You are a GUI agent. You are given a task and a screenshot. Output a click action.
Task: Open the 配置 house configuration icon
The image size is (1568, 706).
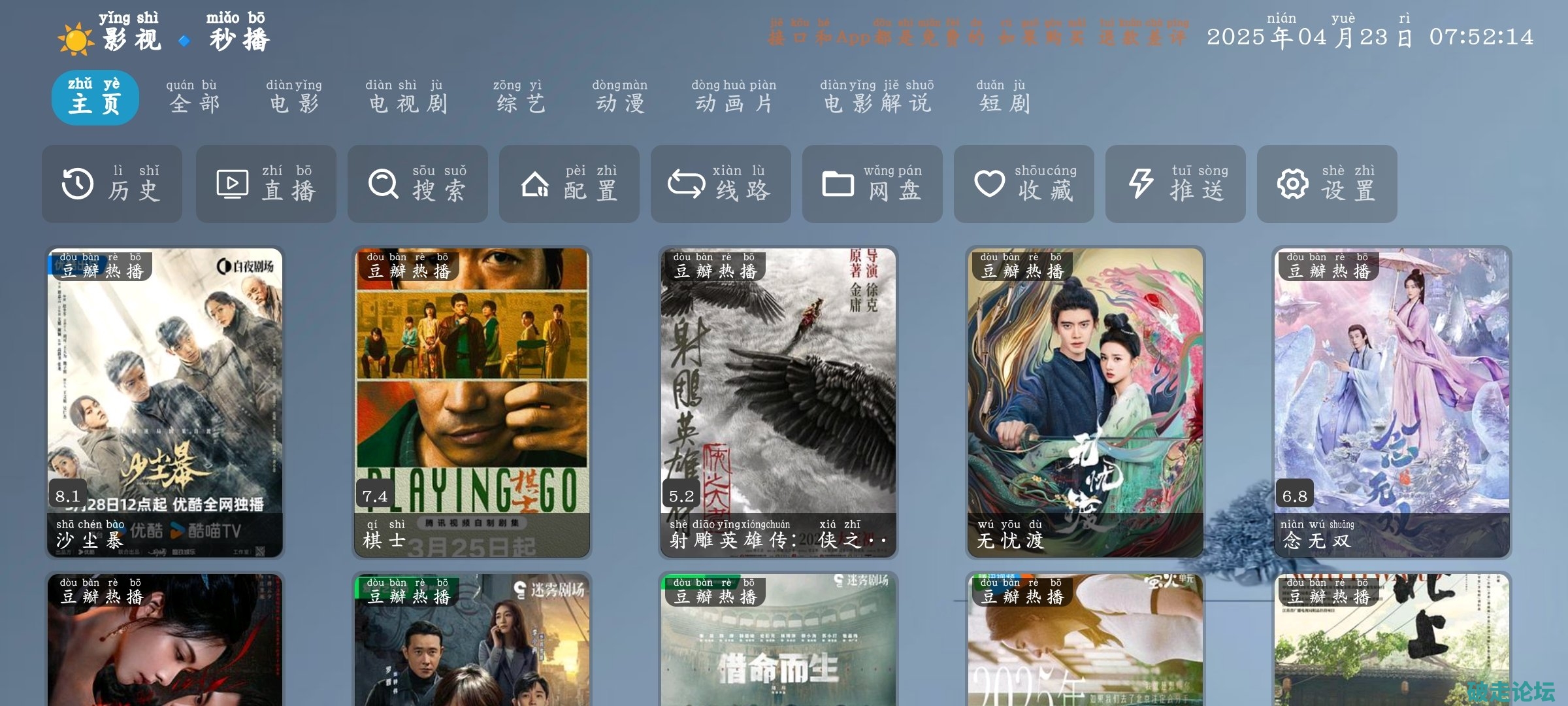tap(535, 184)
